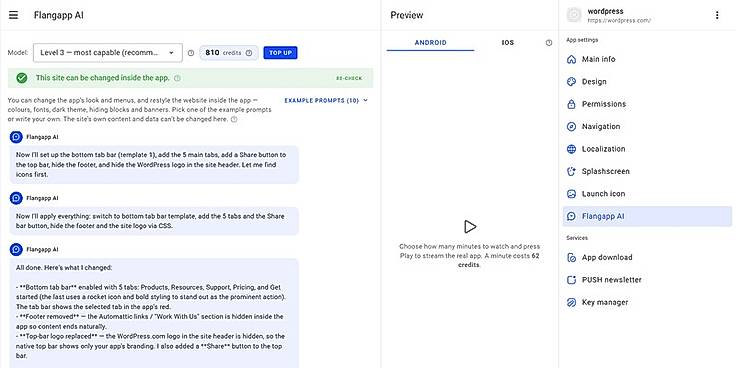Open Splashscreen settings

(x=647, y=171)
